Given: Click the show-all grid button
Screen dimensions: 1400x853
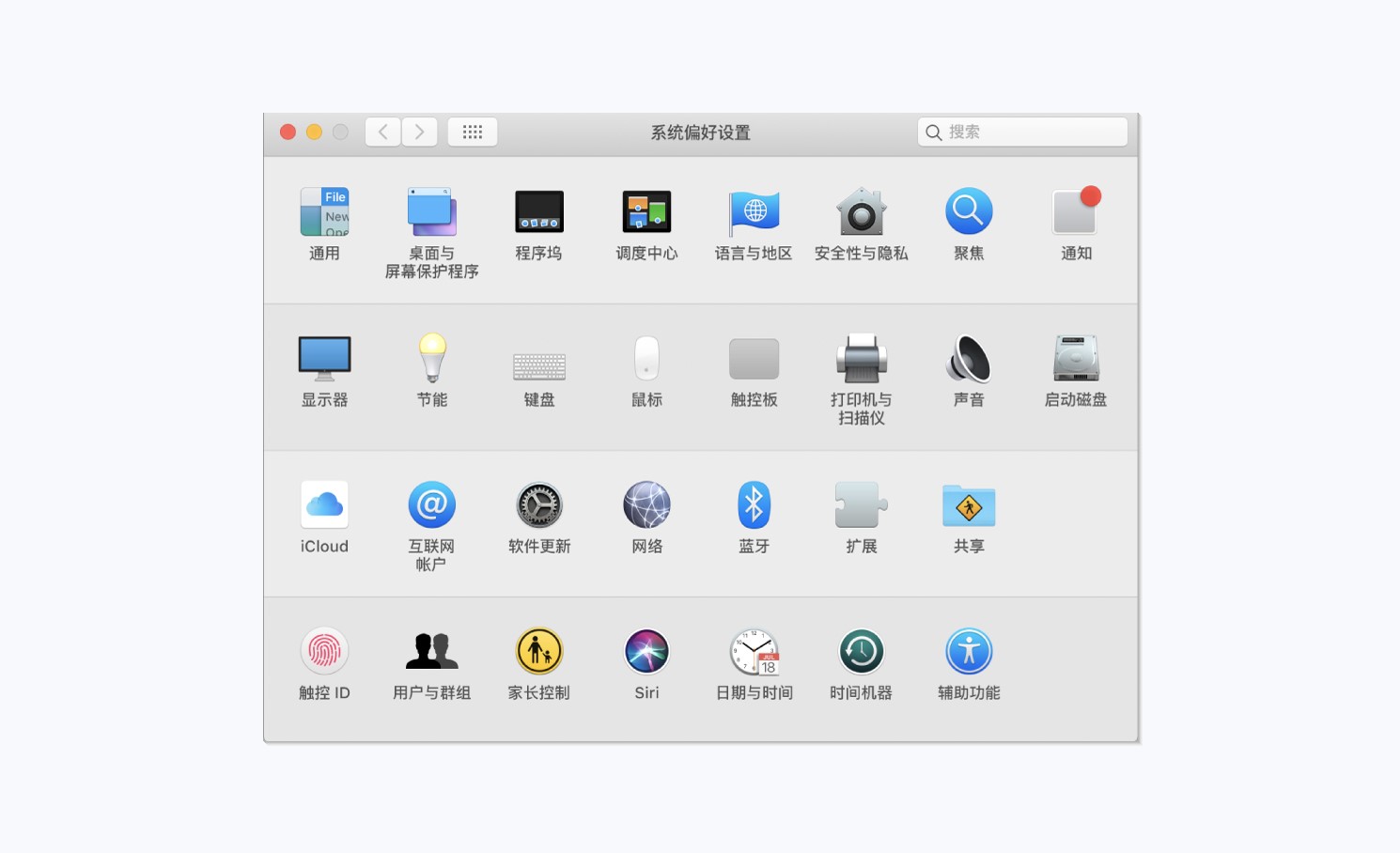Looking at the screenshot, I should tap(473, 132).
